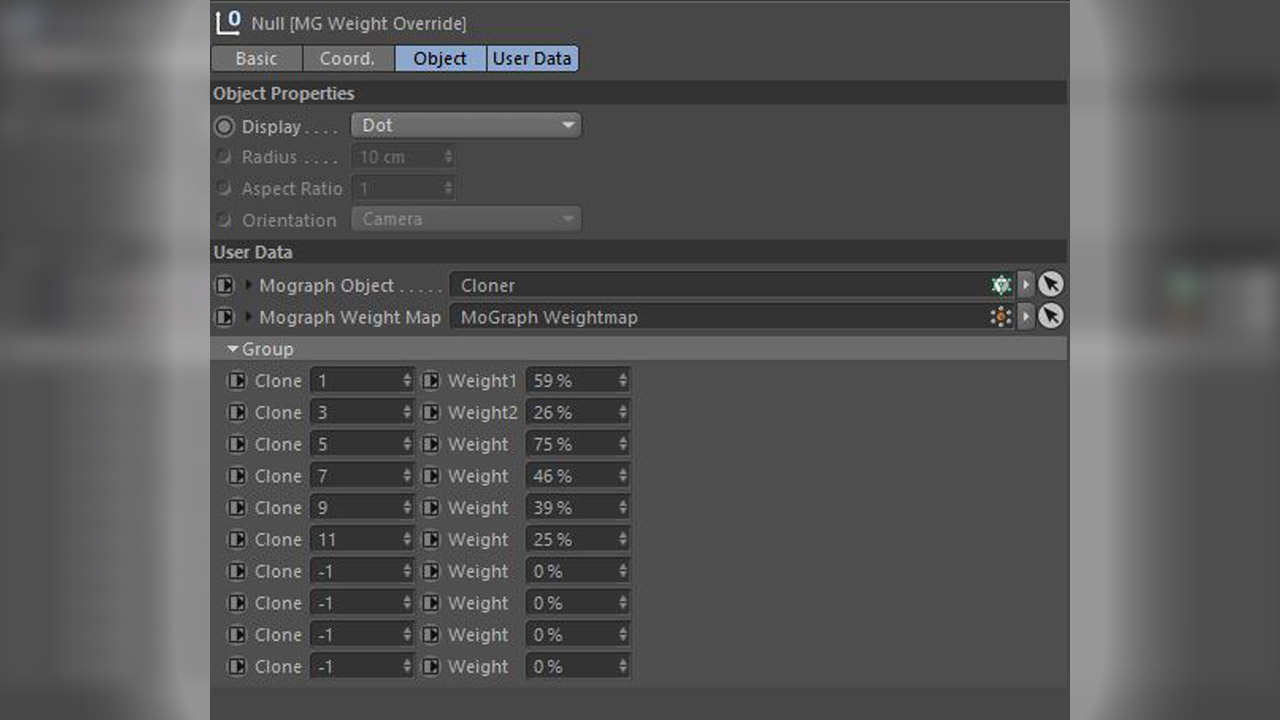Open the Display dropdown showing Dot
Viewport: 1280px width, 720px height.
tap(466, 125)
